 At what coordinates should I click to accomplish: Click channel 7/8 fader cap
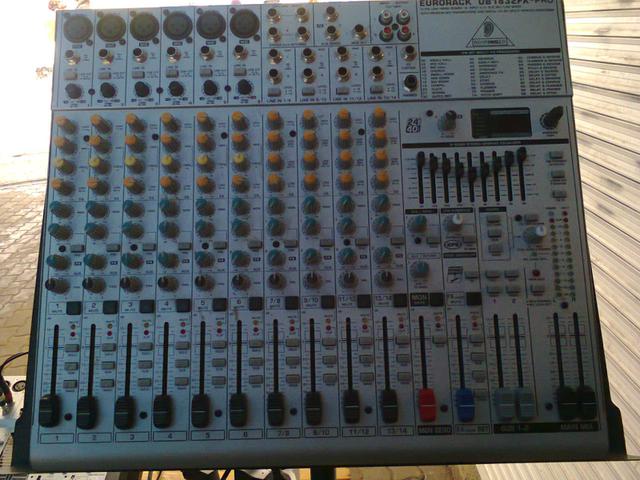click(275, 407)
